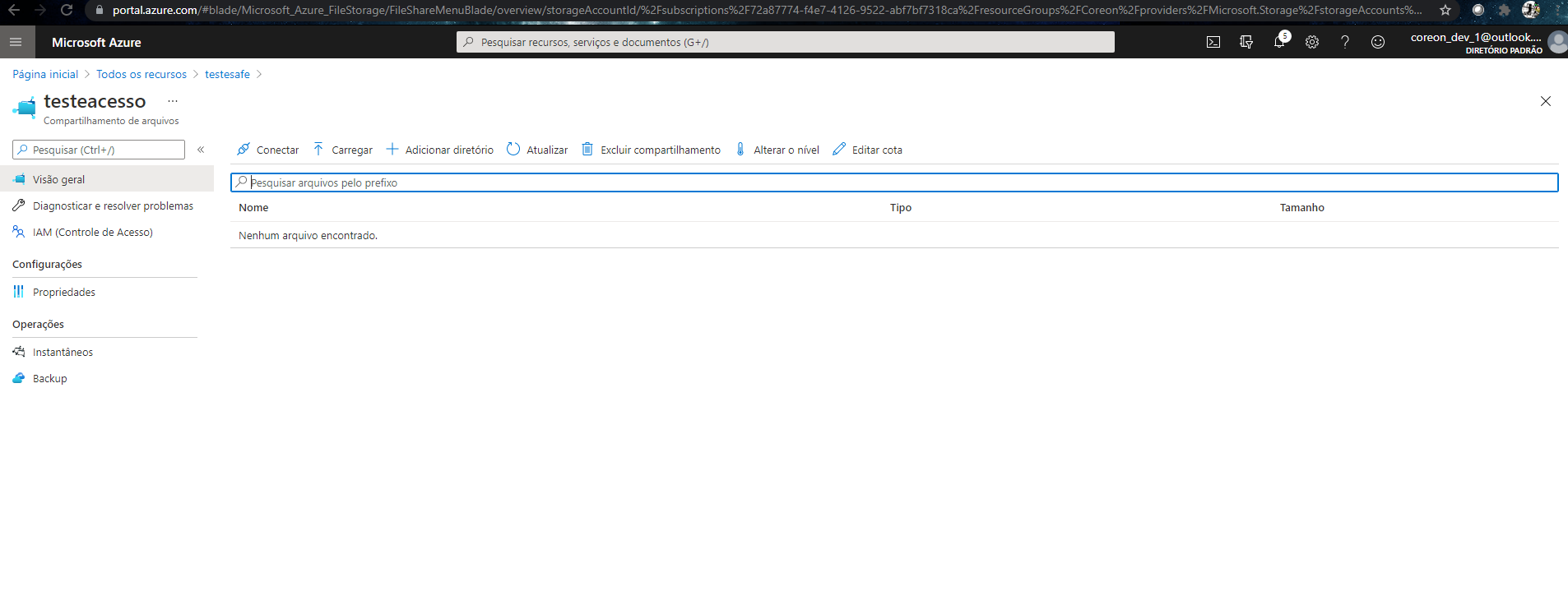Image resolution: width=1568 pixels, height=605 pixels.
Task: Open the account avatar menu
Action: (x=1558, y=42)
